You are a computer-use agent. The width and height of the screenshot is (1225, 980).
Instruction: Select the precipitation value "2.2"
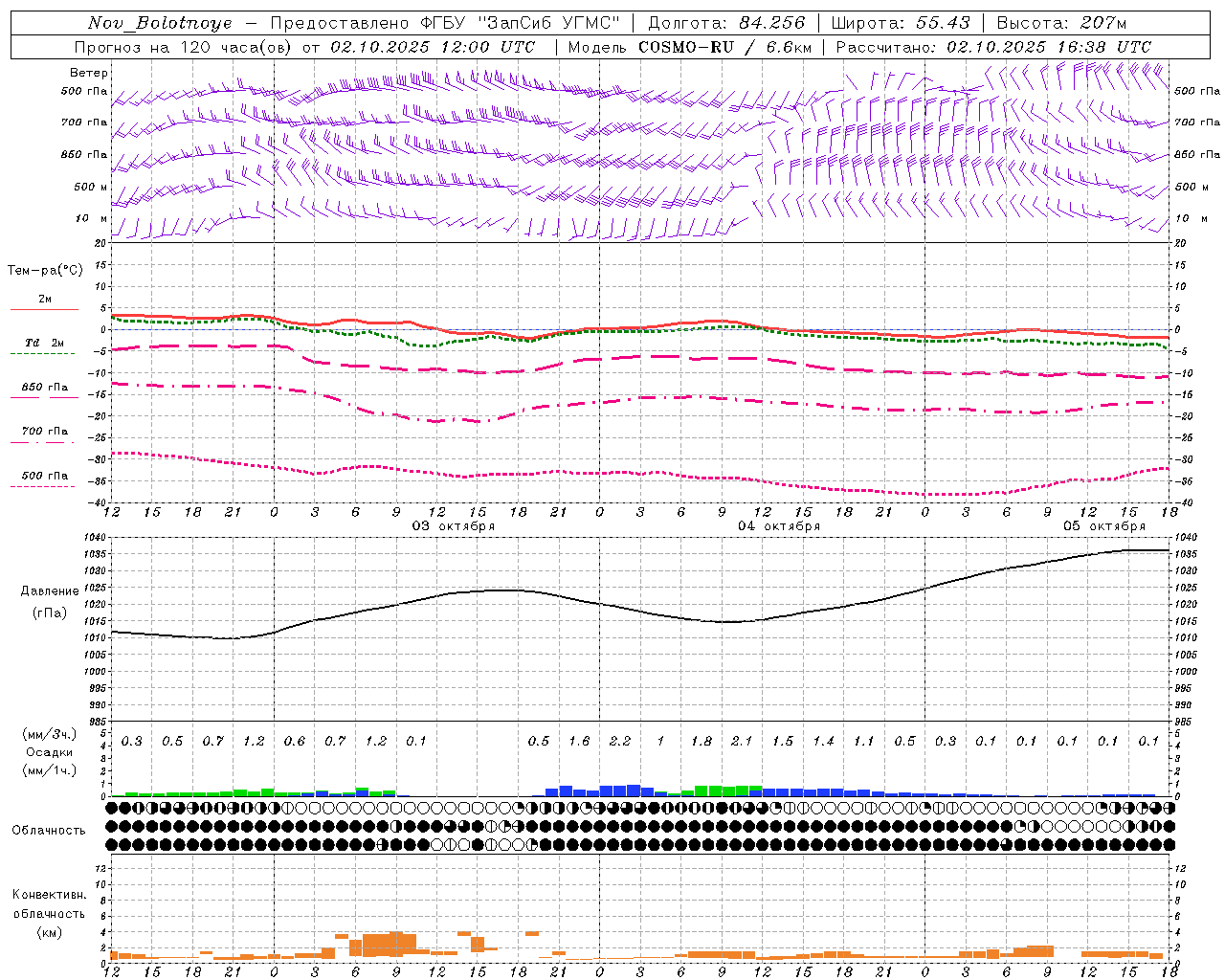point(620,741)
